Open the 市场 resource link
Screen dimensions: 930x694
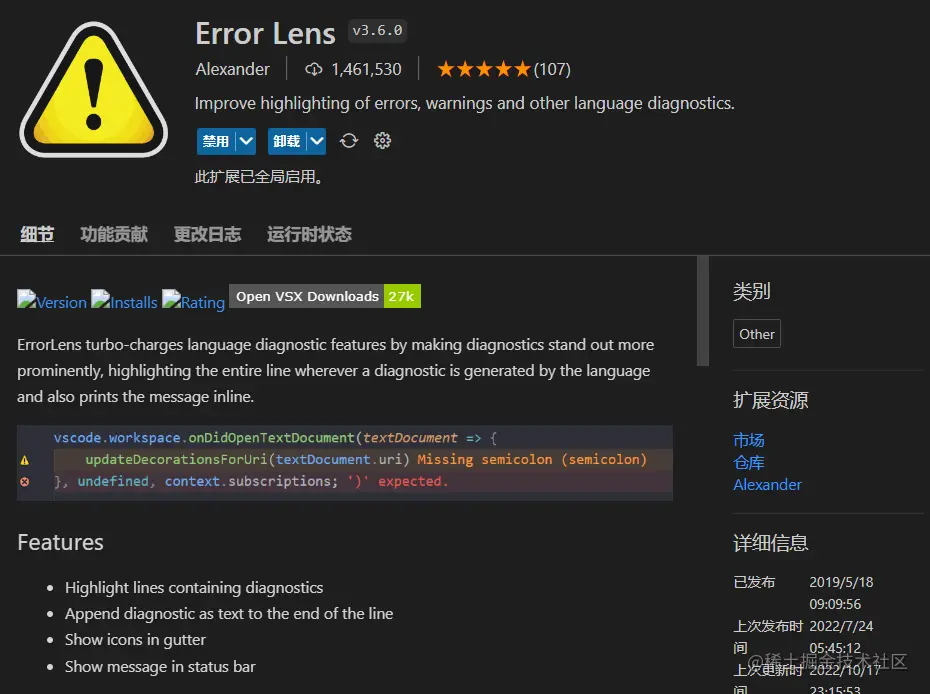coord(749,440)
